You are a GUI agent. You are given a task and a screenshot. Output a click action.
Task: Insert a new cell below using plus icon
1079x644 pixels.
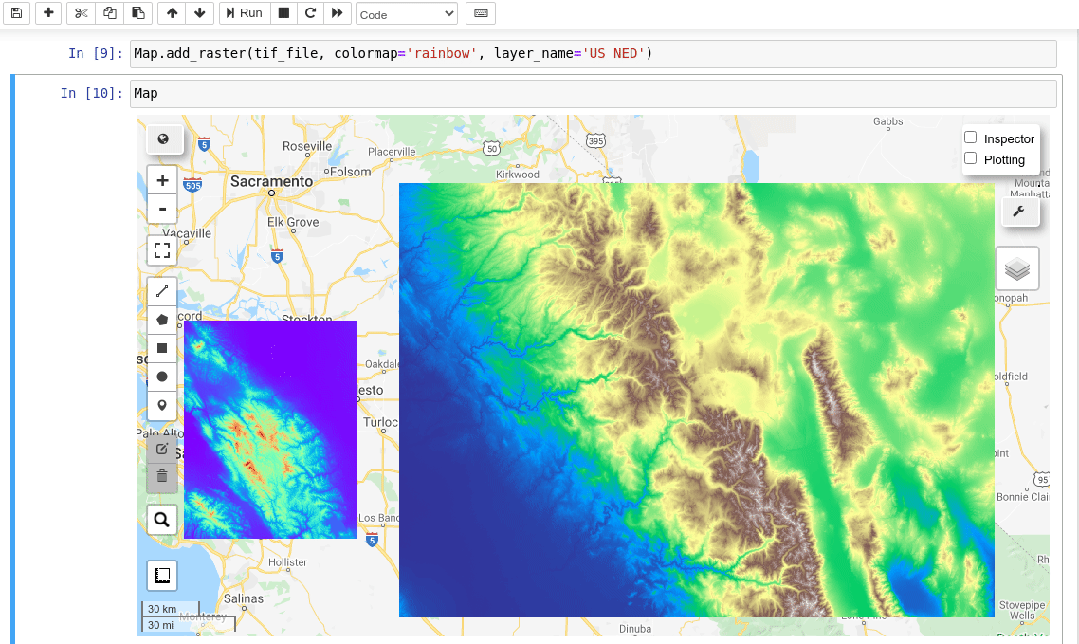[48, 14]
